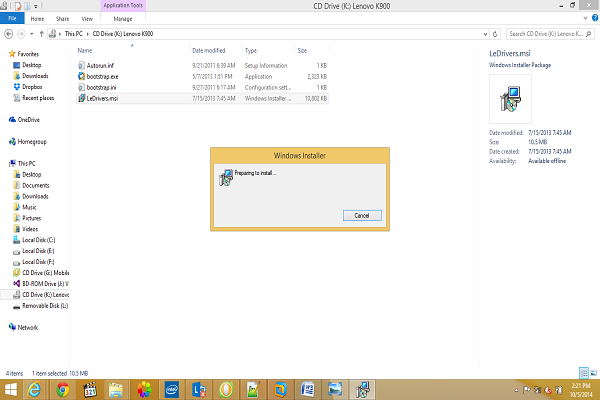Open the File ribbon tab

[x=12, y=18]
